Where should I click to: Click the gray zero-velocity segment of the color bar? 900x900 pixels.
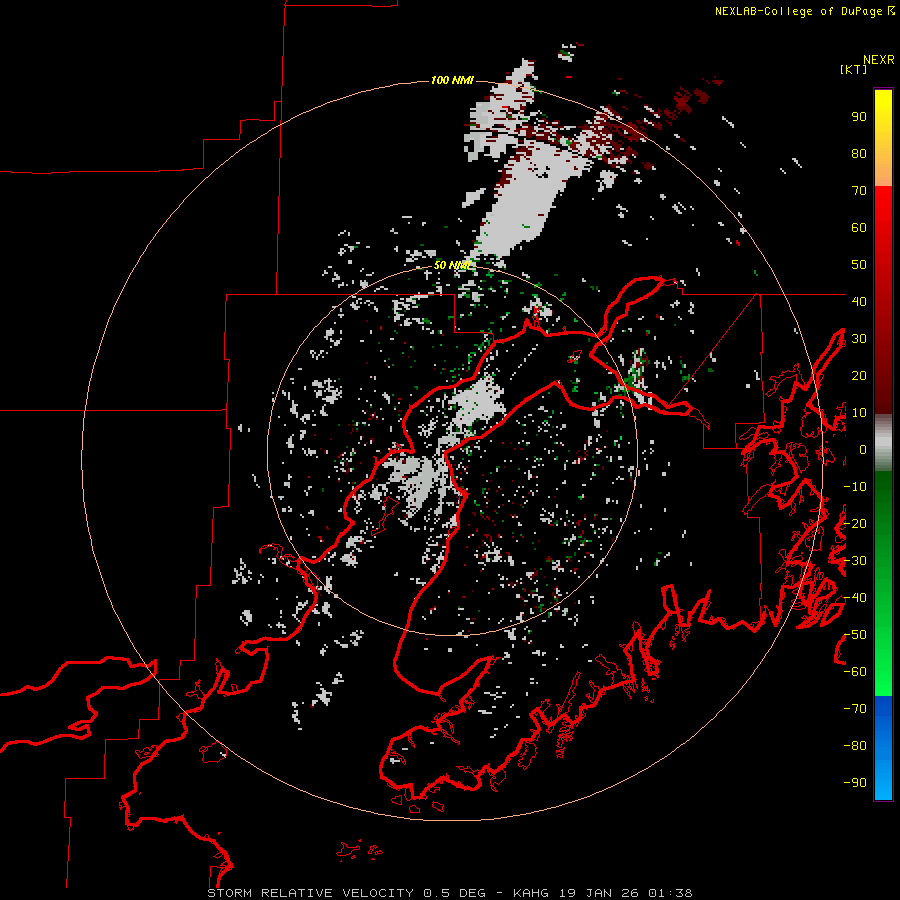pos(883,443)
